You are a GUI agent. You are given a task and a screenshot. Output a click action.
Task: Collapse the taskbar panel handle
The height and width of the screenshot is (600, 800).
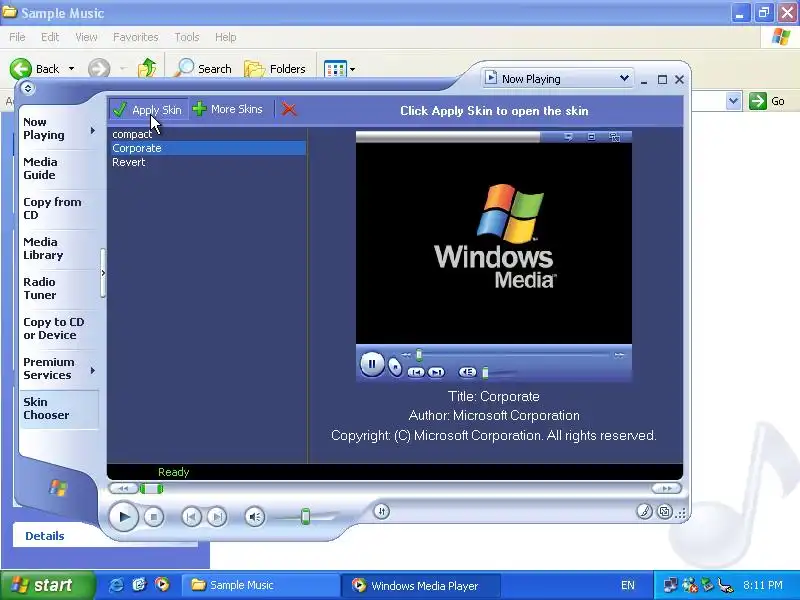pos(103,273)
